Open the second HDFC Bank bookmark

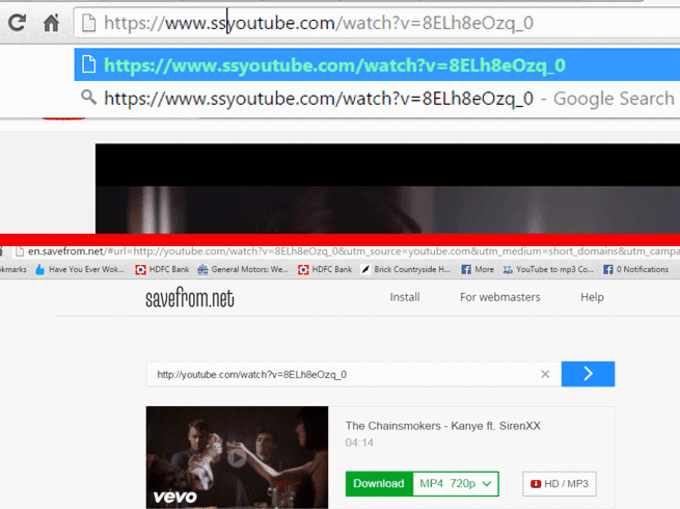(325, 269)
